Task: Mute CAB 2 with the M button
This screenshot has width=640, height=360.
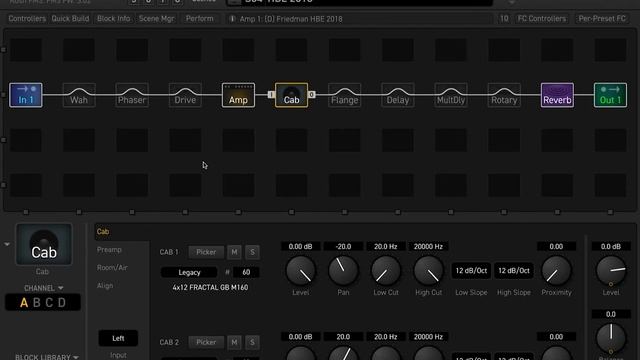Action: point(234,342)
